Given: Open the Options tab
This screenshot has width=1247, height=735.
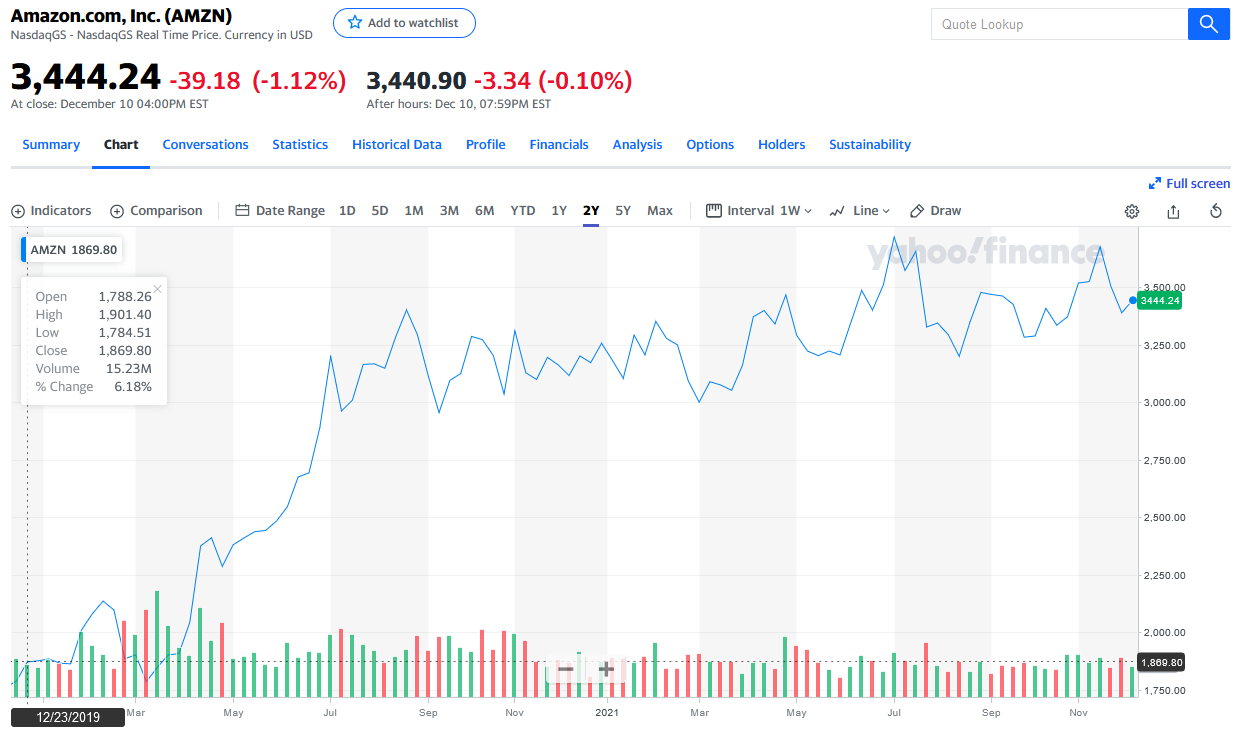Looking at the screenshot, I should [x=710, y=145].
